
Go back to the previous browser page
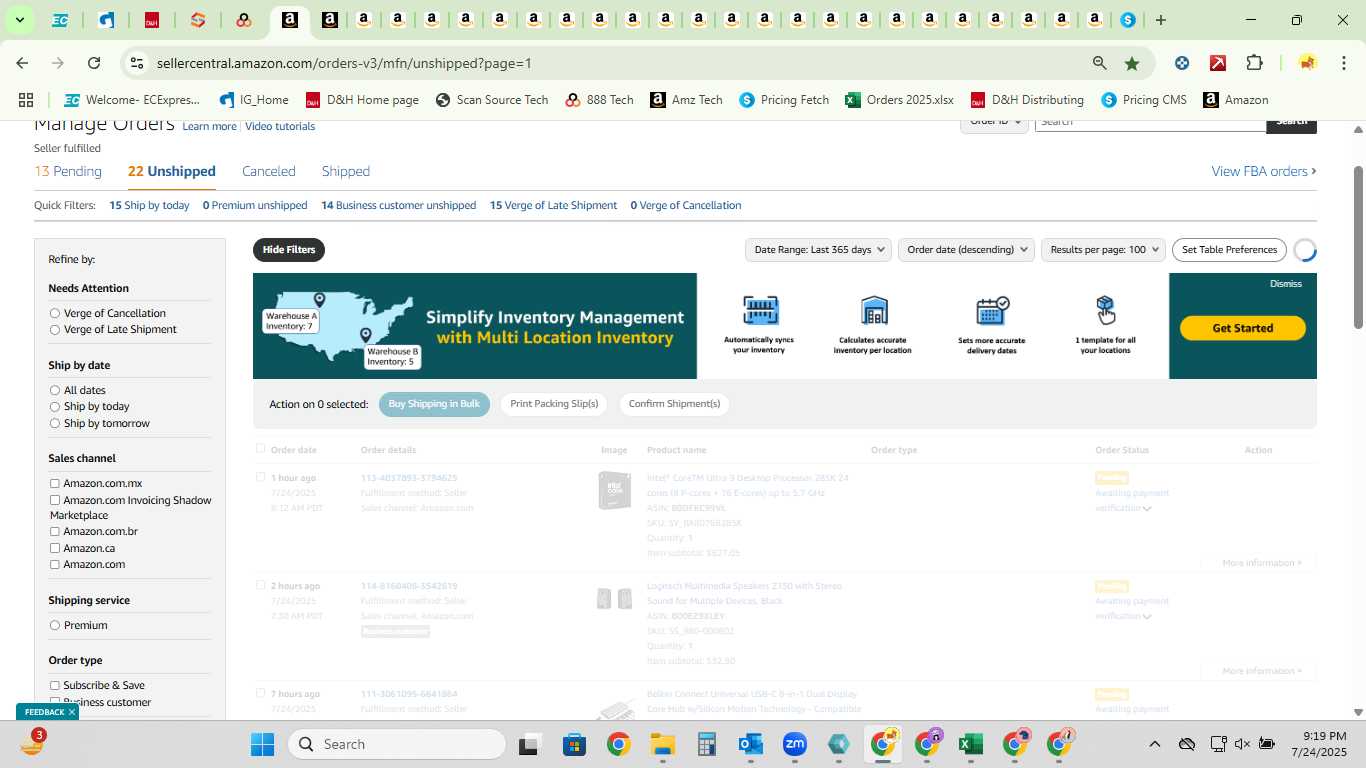22,63
